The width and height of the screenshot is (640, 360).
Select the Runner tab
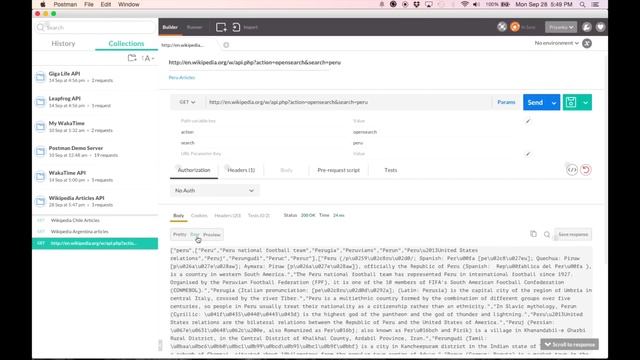(x=194, y=27)
